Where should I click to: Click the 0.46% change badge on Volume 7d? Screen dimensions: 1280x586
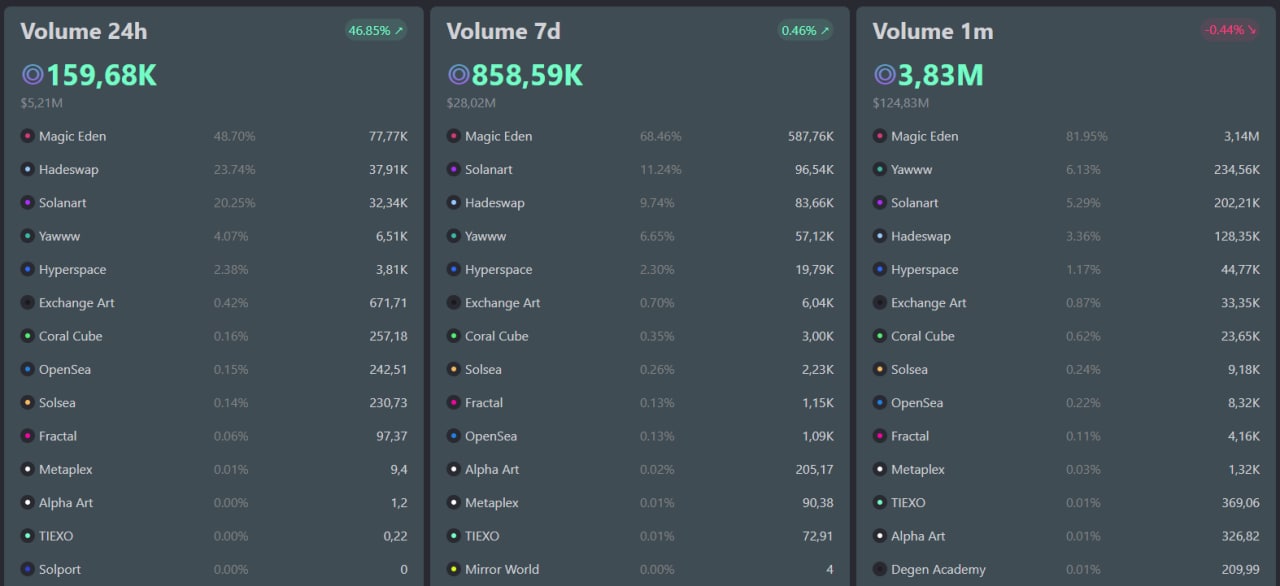point(804,31)
